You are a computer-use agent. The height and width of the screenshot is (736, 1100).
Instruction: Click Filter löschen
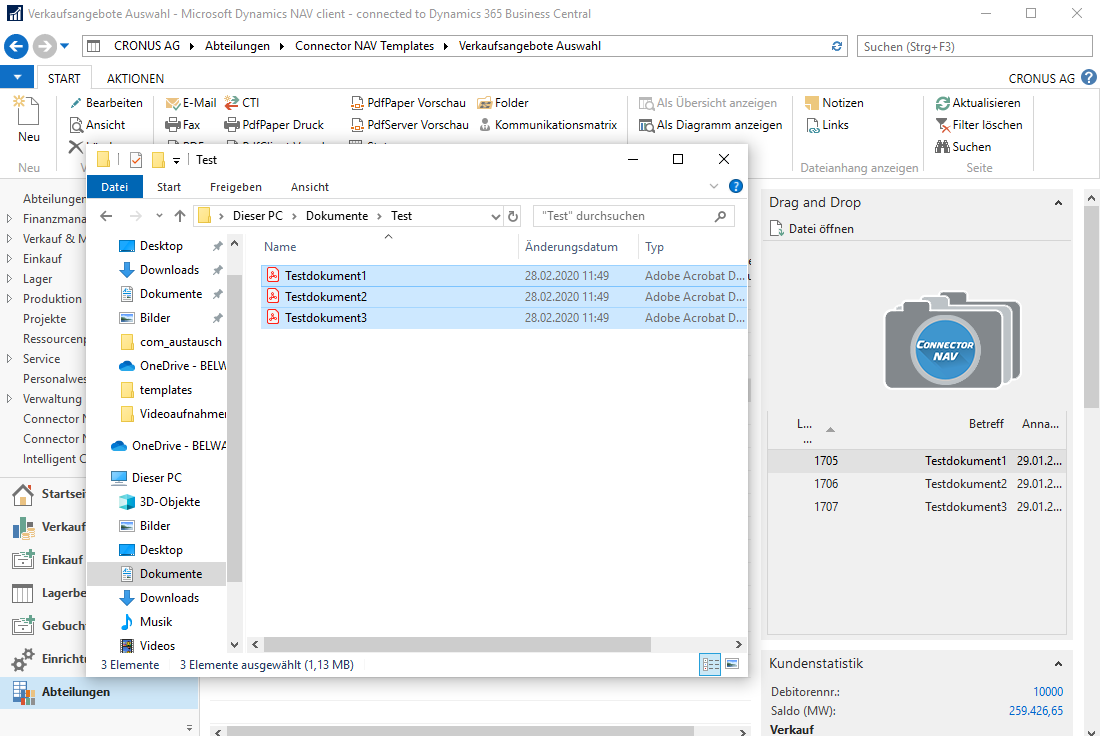(x=979, y=125)
